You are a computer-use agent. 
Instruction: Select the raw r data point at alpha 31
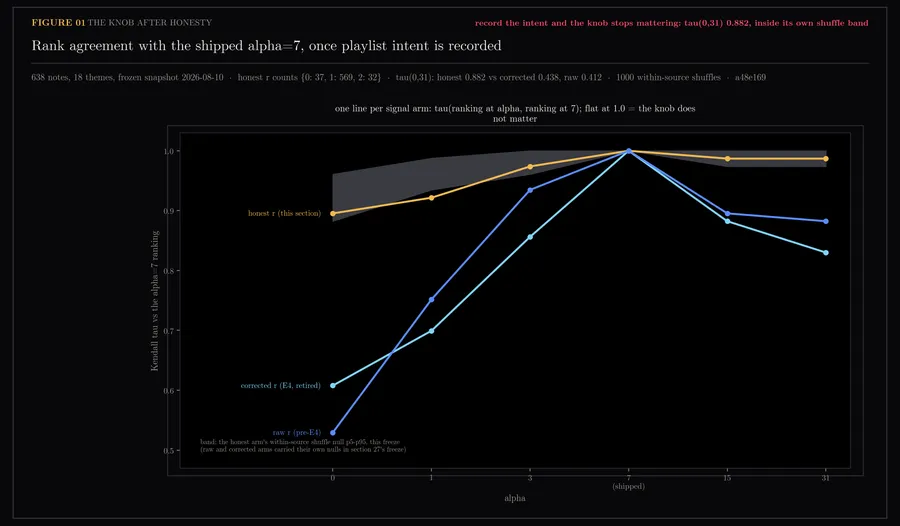[x=825, y=222]
